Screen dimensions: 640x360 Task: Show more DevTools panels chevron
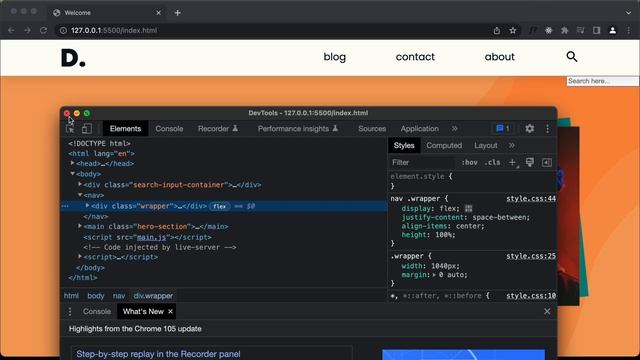point(455,129)
